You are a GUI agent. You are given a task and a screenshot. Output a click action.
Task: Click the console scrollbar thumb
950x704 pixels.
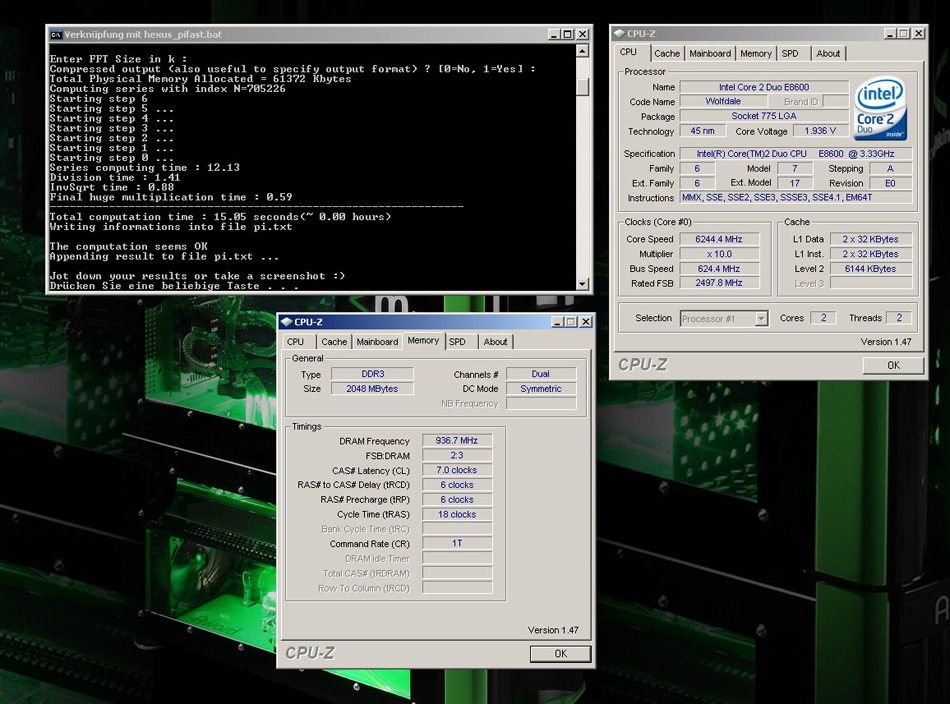click(x=582, y=87)
